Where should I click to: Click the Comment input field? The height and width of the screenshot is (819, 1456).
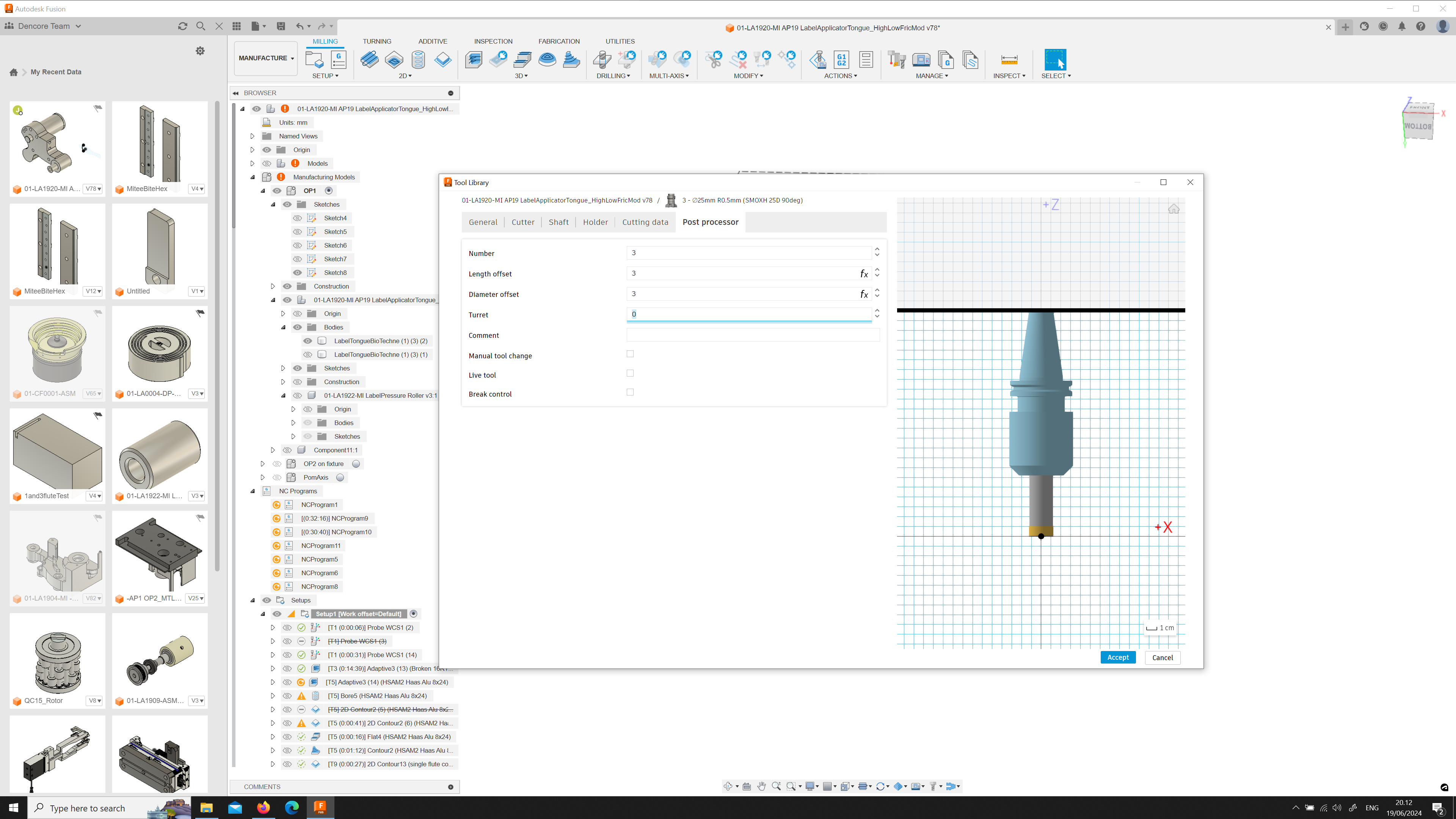(752, 335)
